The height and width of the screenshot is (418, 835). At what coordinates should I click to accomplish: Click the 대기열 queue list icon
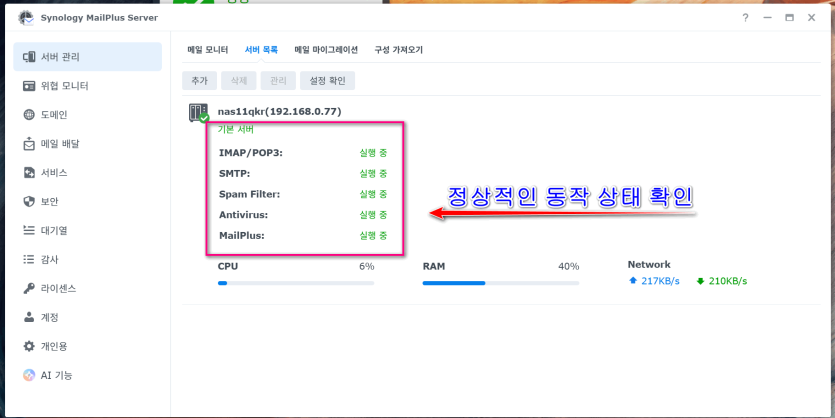[x=29, y=231]
